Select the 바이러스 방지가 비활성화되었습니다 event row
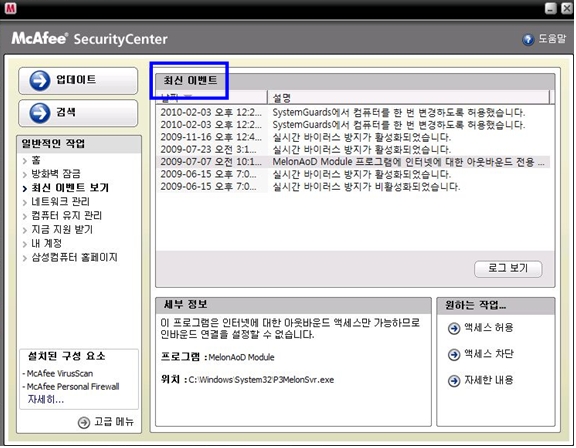576x448 pixels. pyautogui.click(x=353, y=187)
